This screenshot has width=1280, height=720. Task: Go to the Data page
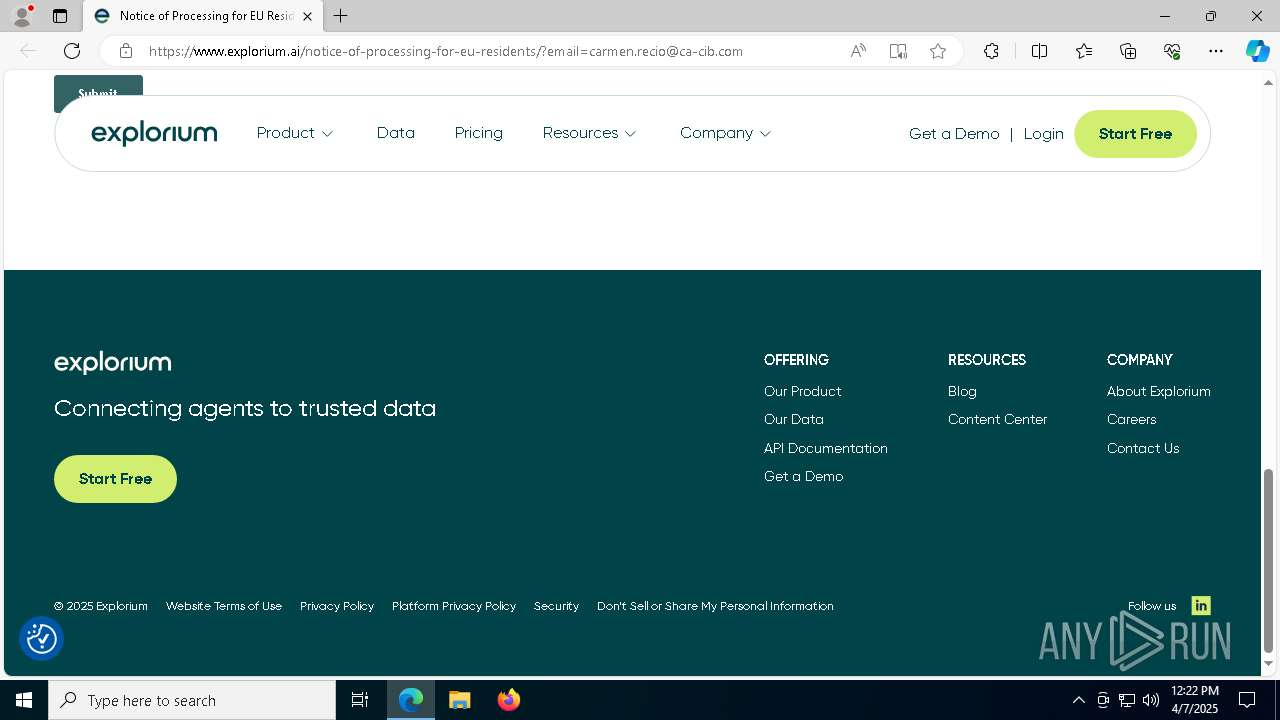click(396, 133)
